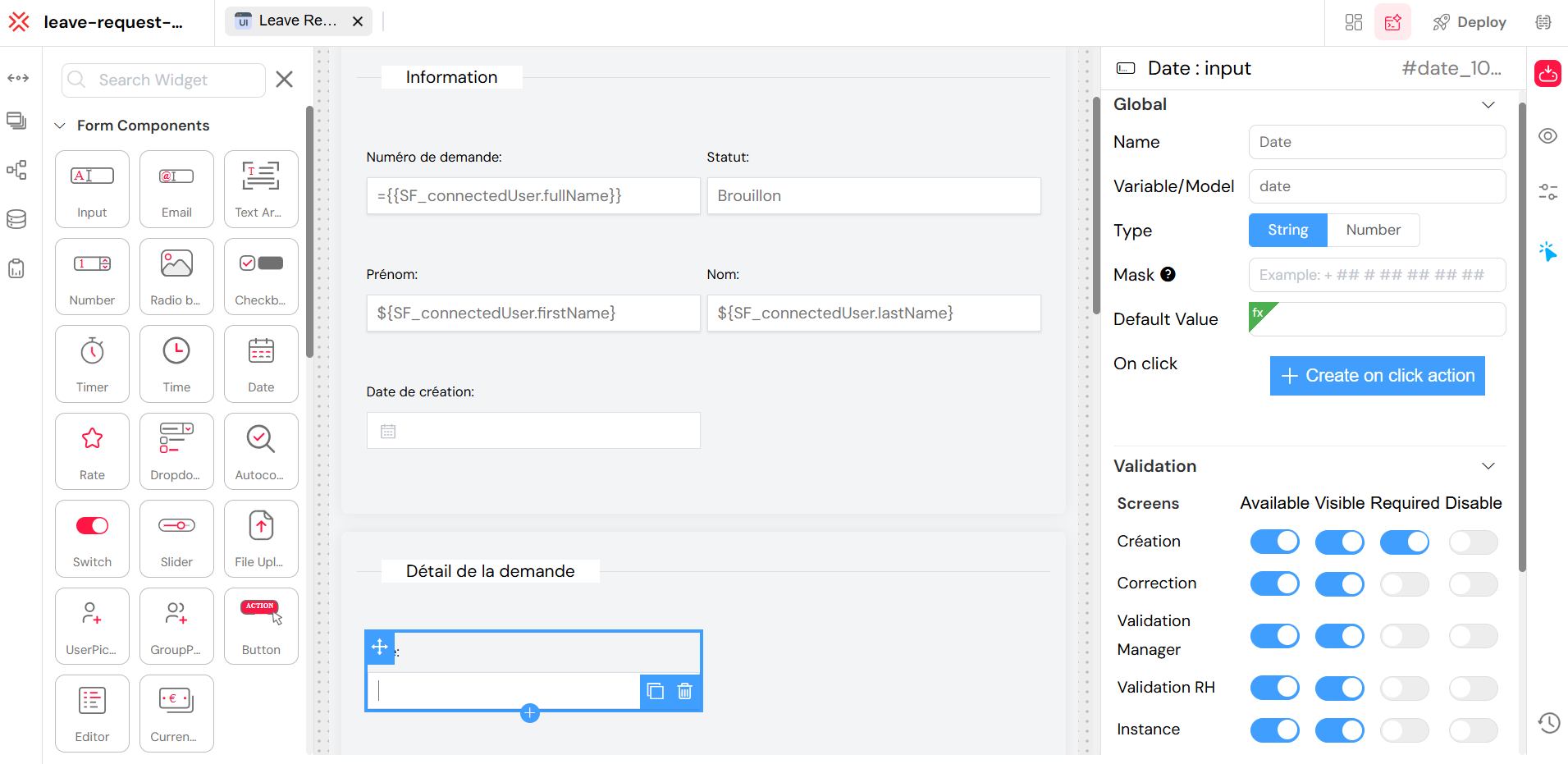Collapse the Validation section chevron
This screenshot has height=764, width=1568.
click(1488, 466)
